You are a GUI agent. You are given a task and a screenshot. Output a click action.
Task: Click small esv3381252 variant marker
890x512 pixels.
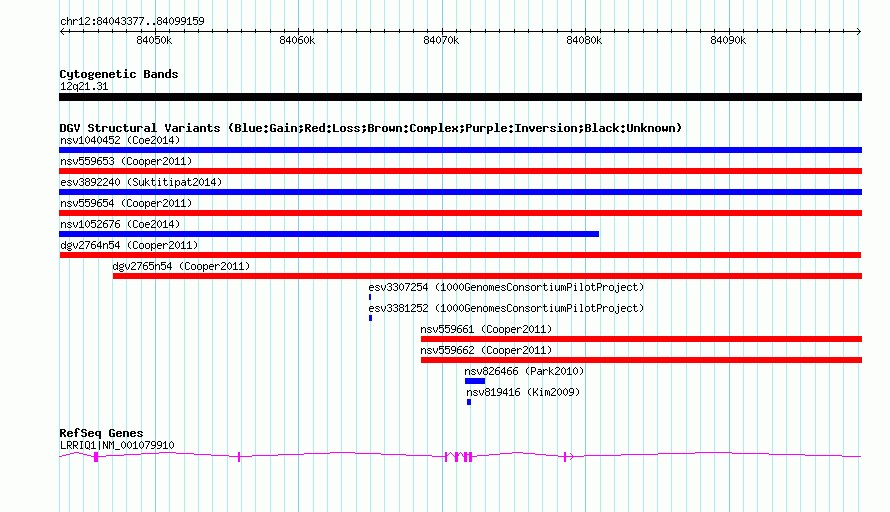tap(370, 318)
